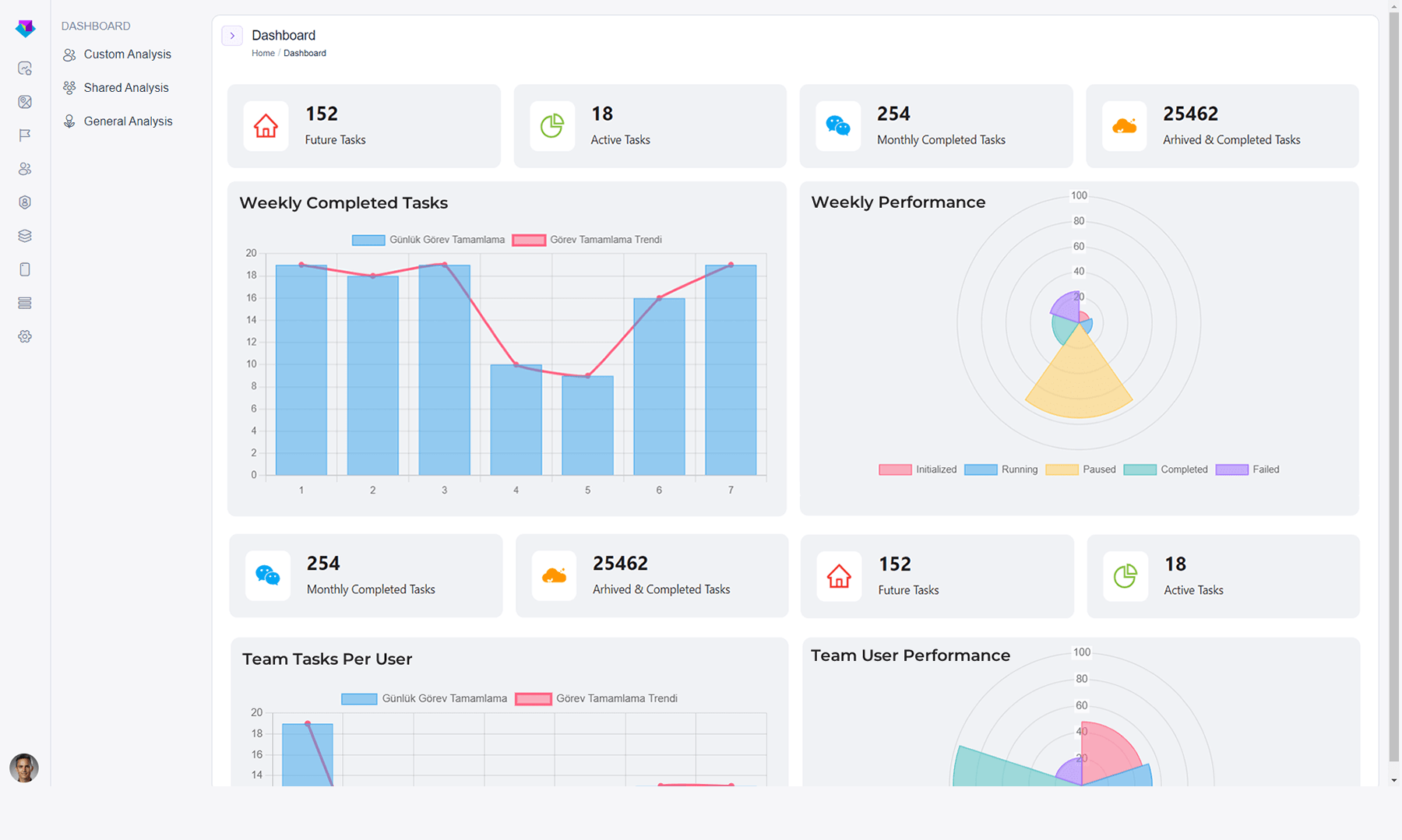Screen dimensions: 1402x840
Task: Collapse the sidebar with the chevron button
Action: click(232, 36)
